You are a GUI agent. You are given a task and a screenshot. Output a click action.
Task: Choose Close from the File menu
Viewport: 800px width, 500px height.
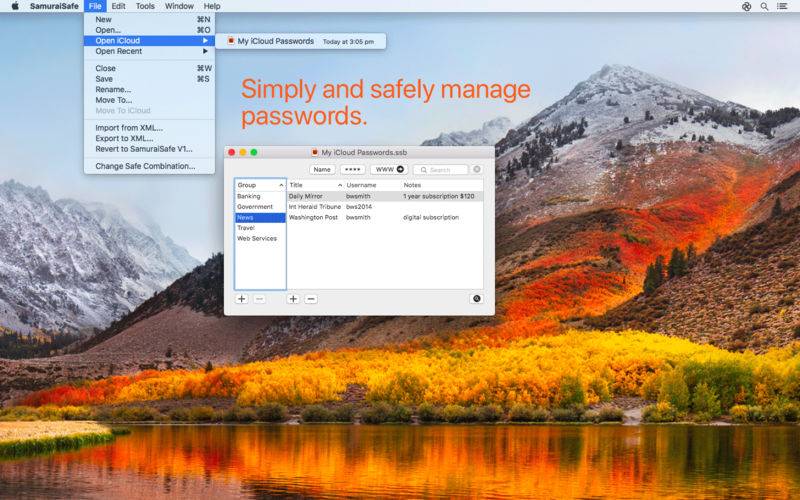tap(149, 68)
